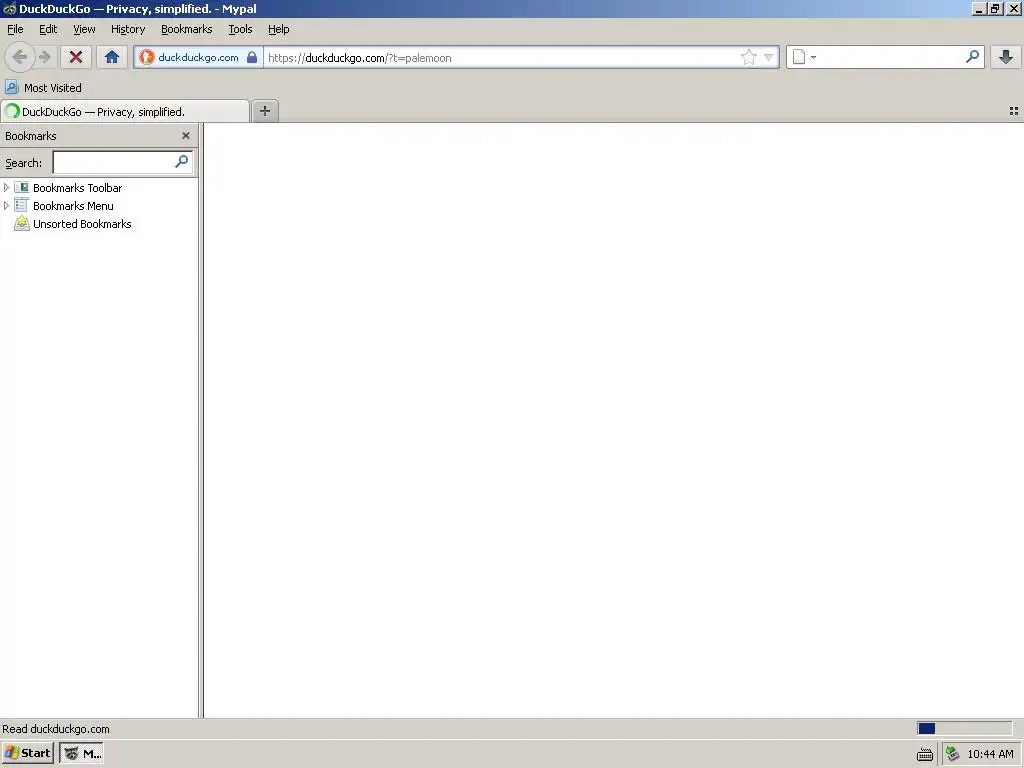This screenshot has width=1024, height=768.
Task: Click the on-screen keyboard tray icon
Action: pos(925,754)
